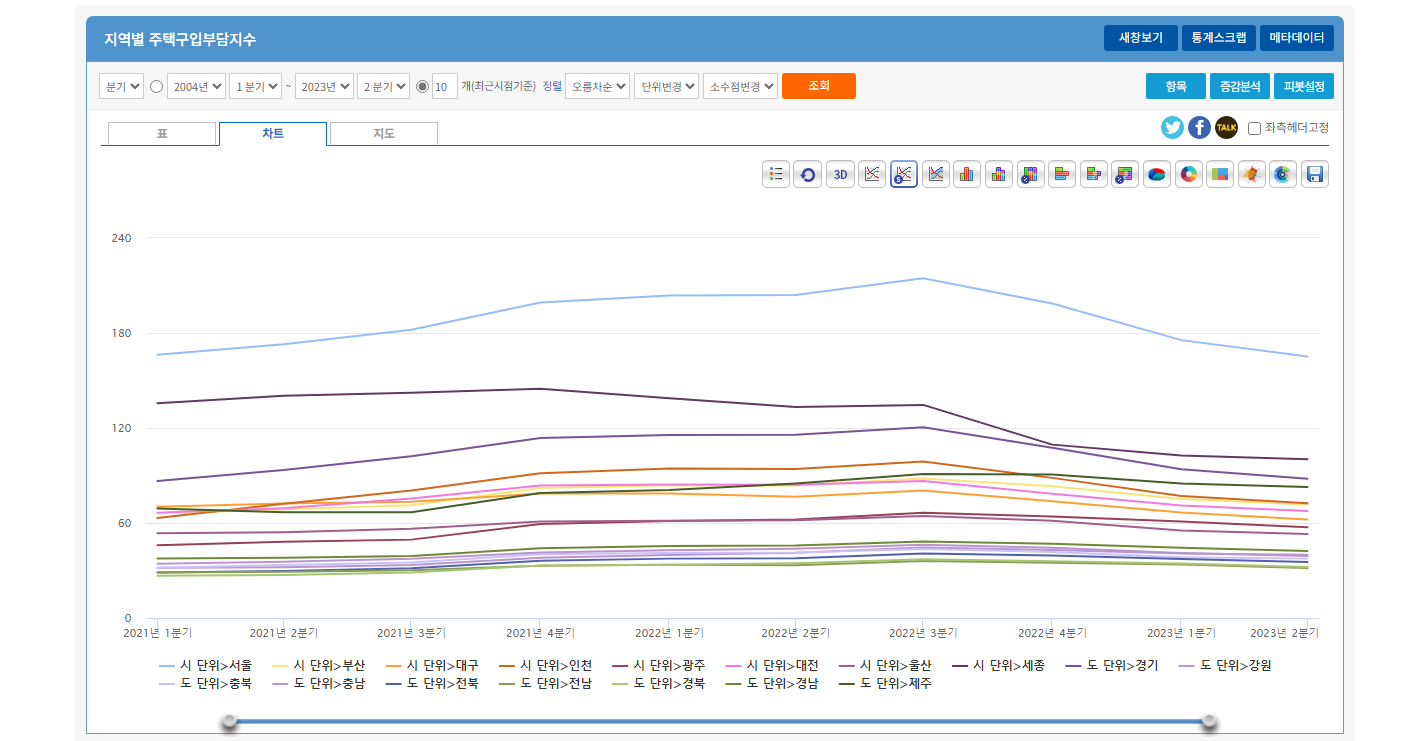Open the 분기 period type dropdown

point(121,87)
